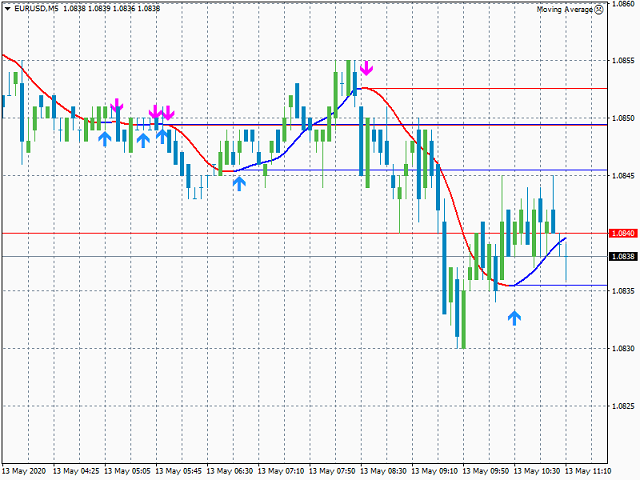Open the chart menu triangle beside EURUSD,M5
Viewport: 640px width, 480px height.
point(7,9)
